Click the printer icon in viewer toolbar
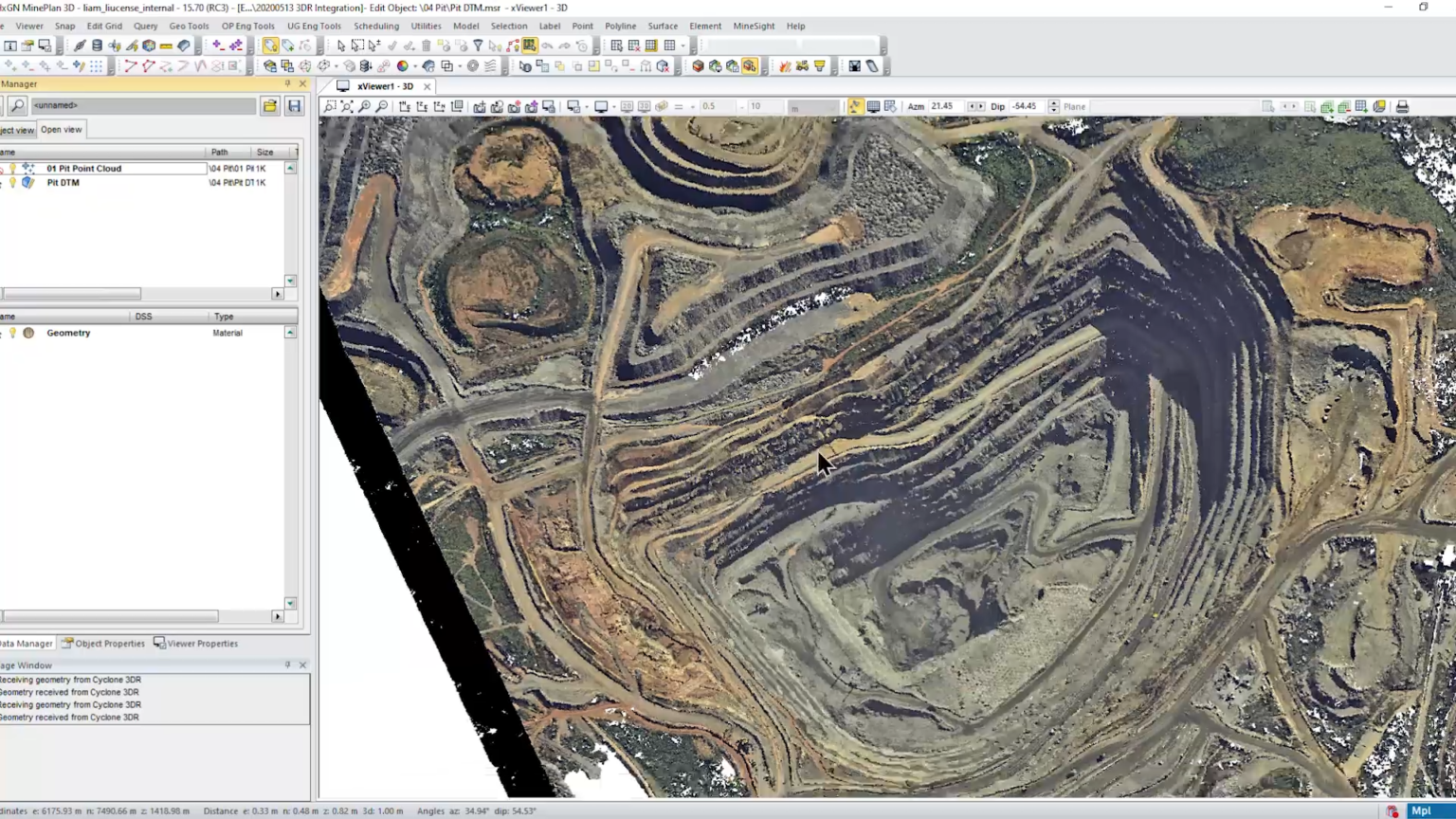Image resolution: width=1456 pixels, height=819 pixels. [x=1402, y=107]
